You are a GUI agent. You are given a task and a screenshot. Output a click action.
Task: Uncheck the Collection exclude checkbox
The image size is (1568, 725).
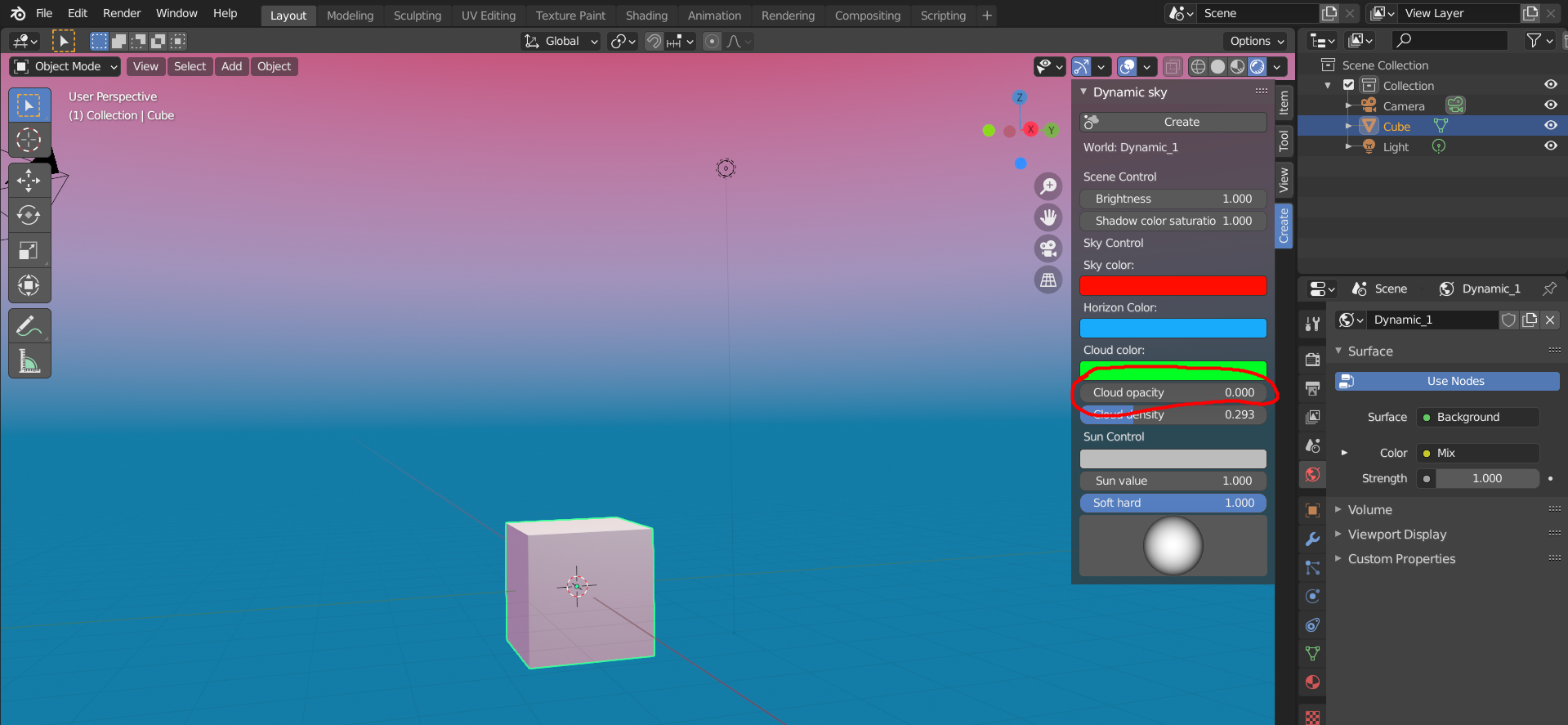click(x=1349, y=85)
